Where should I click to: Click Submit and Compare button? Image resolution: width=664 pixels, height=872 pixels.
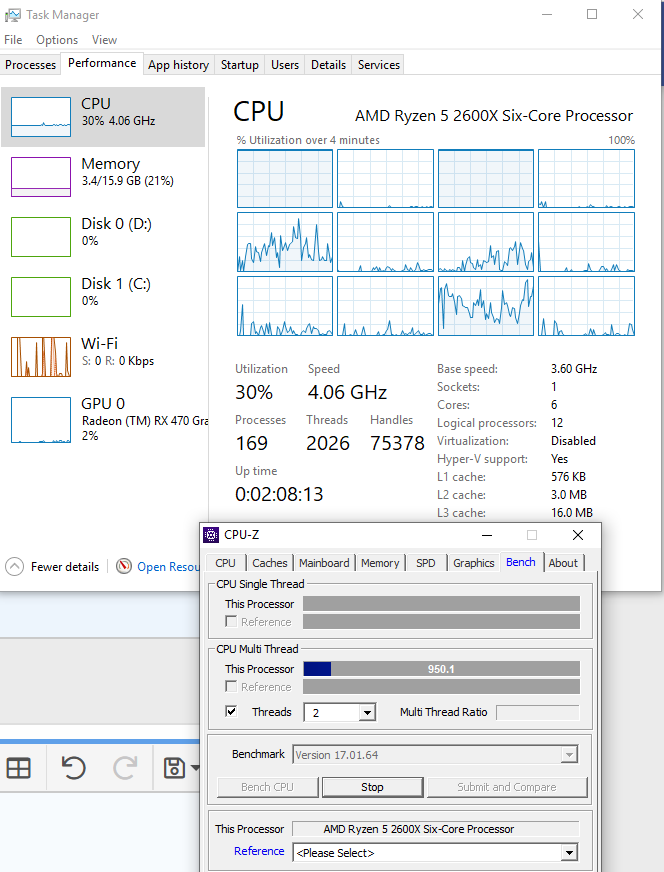(x=507, y=787)
